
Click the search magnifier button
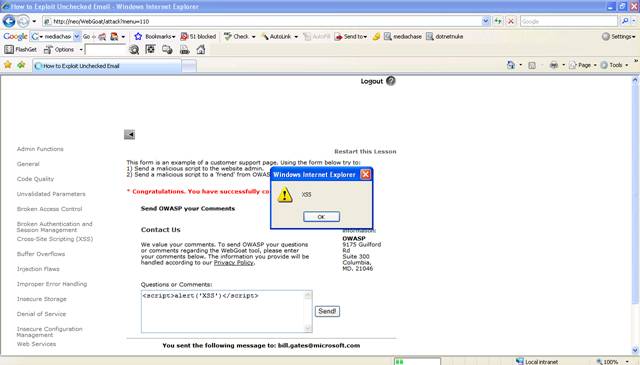pyautogui.click(x=624, y=21)
